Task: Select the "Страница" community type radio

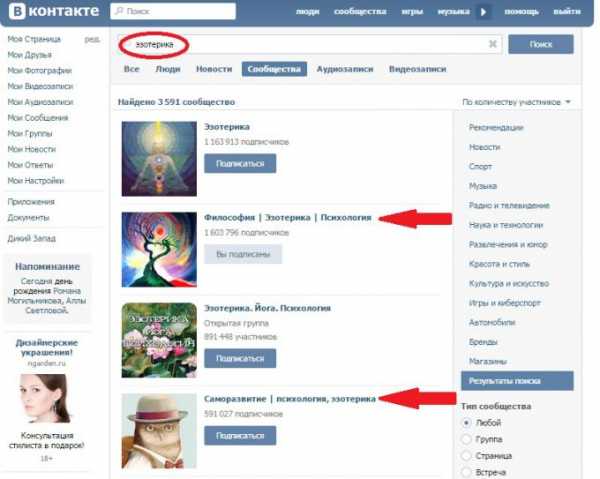Action: click(x=466, y=456)
